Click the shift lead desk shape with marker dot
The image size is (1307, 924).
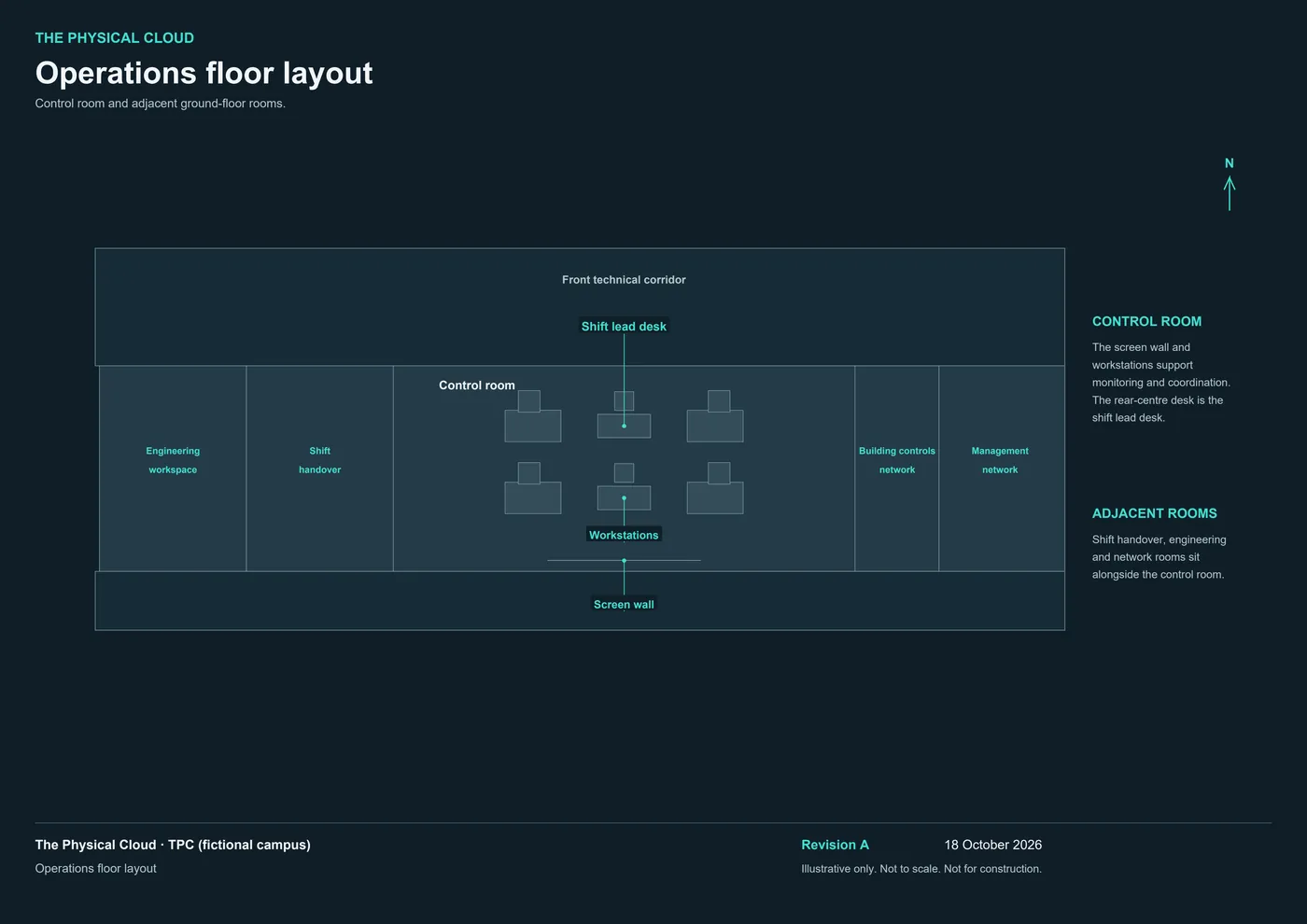coord(624,427)
